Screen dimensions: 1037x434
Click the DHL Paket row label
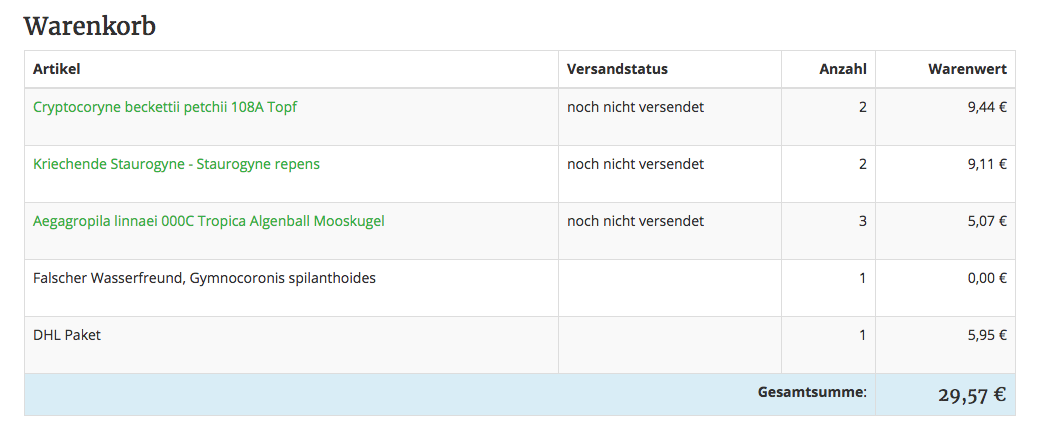(67, 335)
